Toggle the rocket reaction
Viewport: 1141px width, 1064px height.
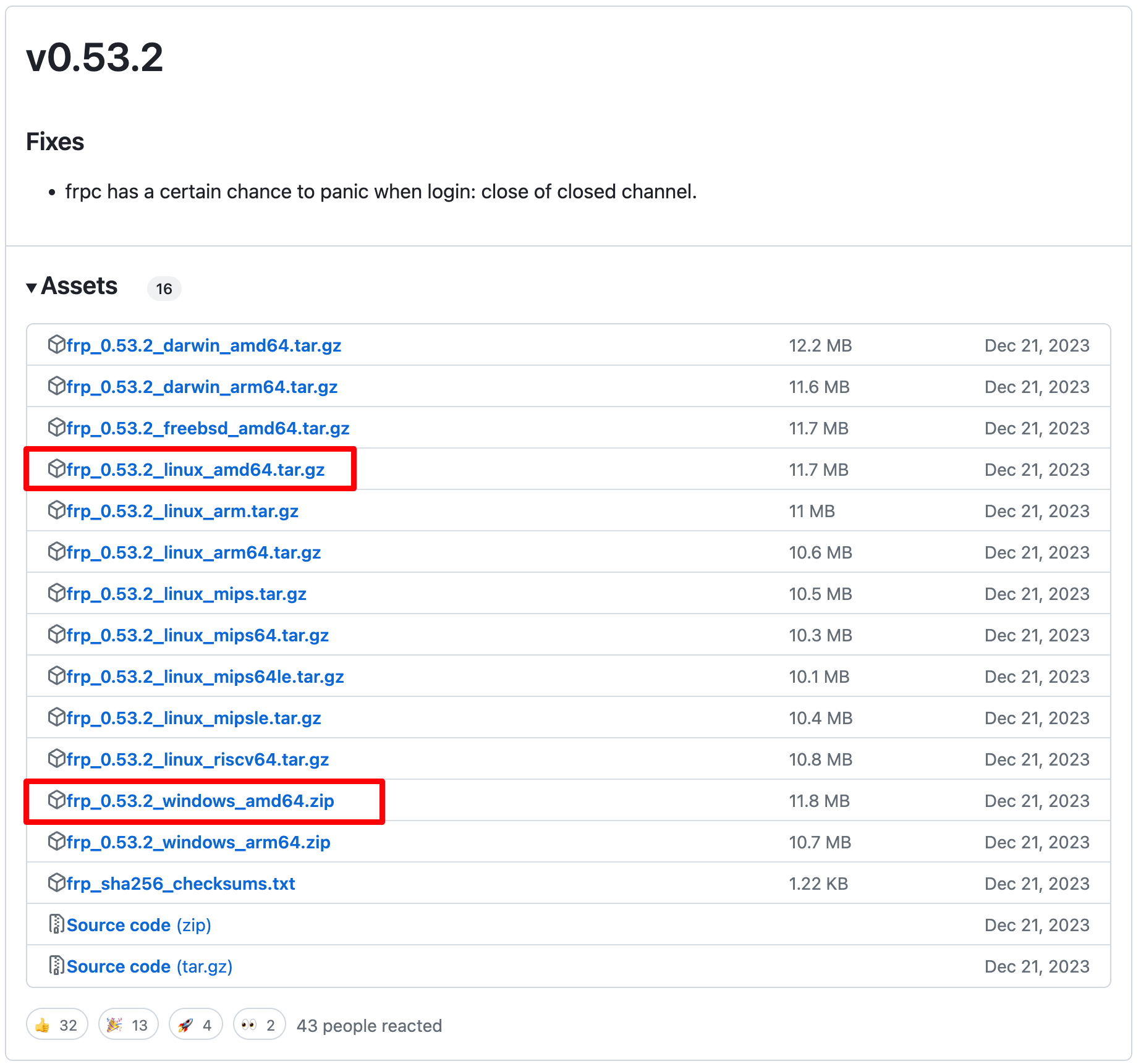195,1025
